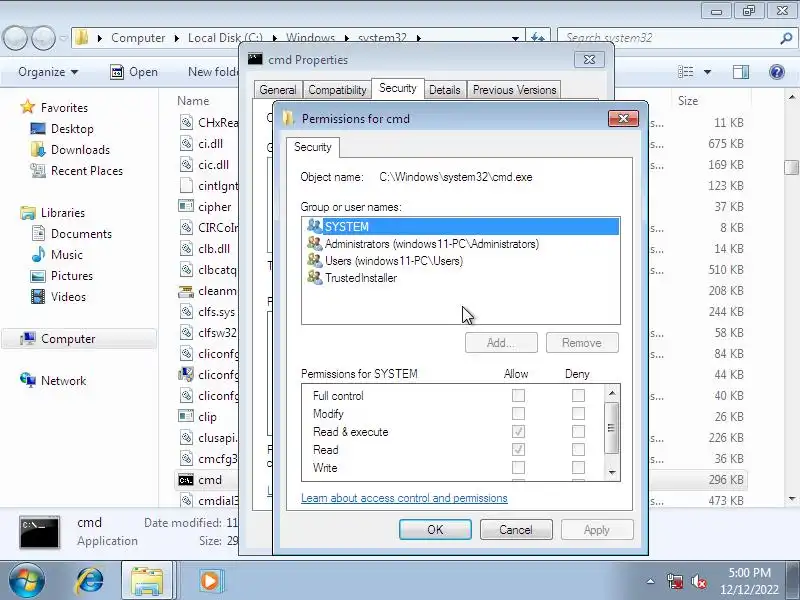The height and width of the screenshot is (600, 800).
Task: Click the clip application icon
Action: click(186, 416)
